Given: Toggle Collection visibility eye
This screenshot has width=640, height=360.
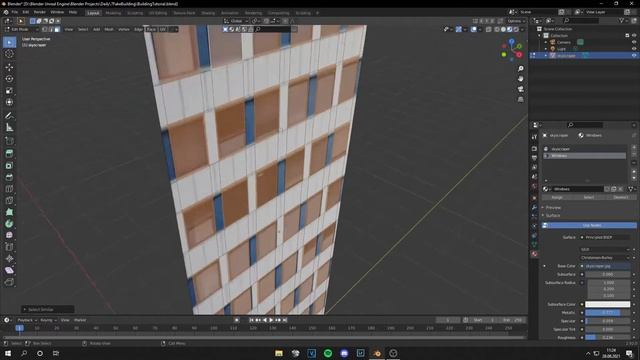Looking at the screenshot, I should 634,36.
